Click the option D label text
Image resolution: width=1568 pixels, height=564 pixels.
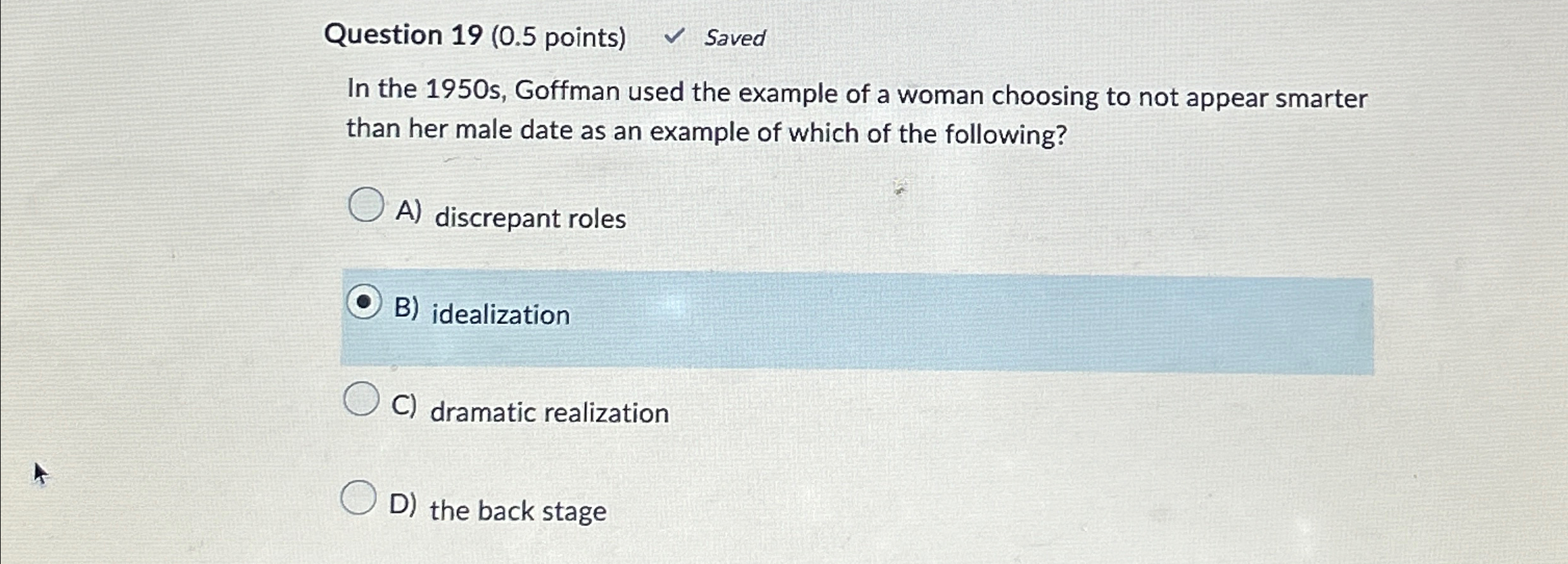click(404, 506)
